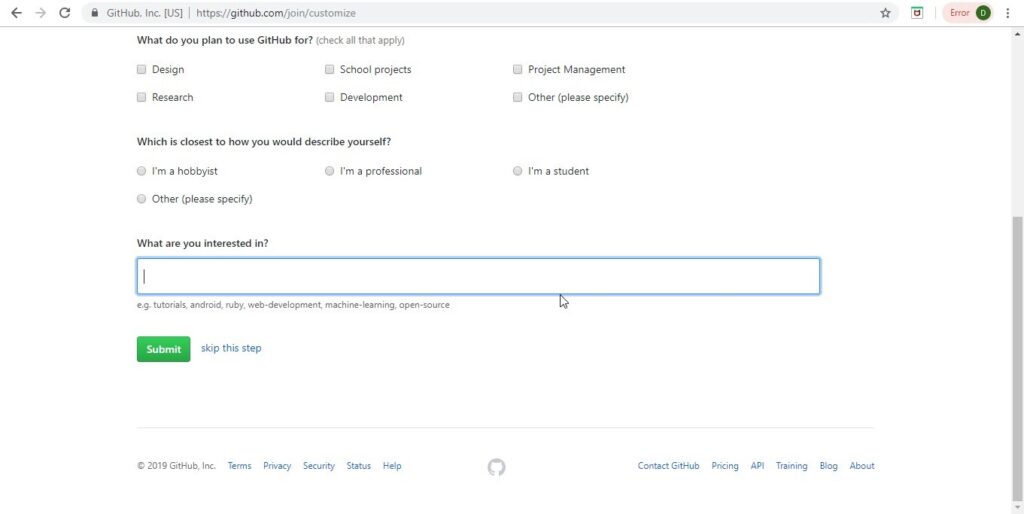Select I'm a hobbyist option
The image size is (1024, 514).
tap(141, 171)
